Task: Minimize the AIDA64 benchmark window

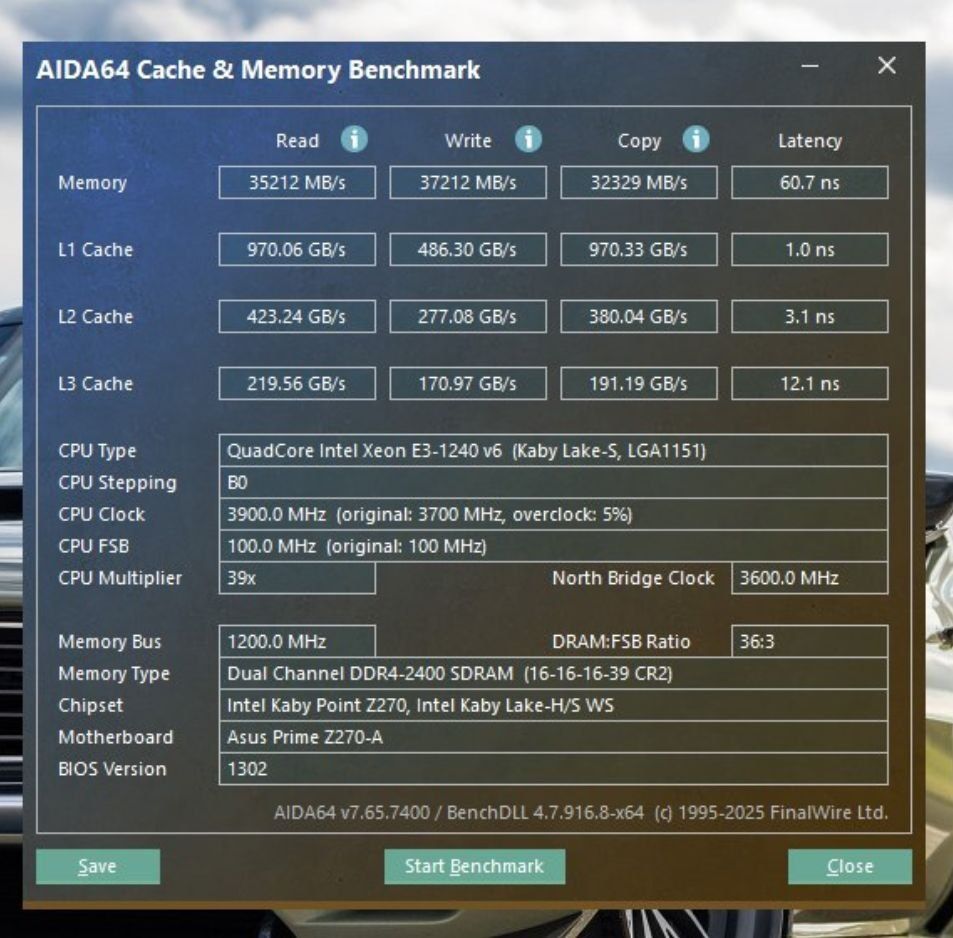Action: (810, 66)
